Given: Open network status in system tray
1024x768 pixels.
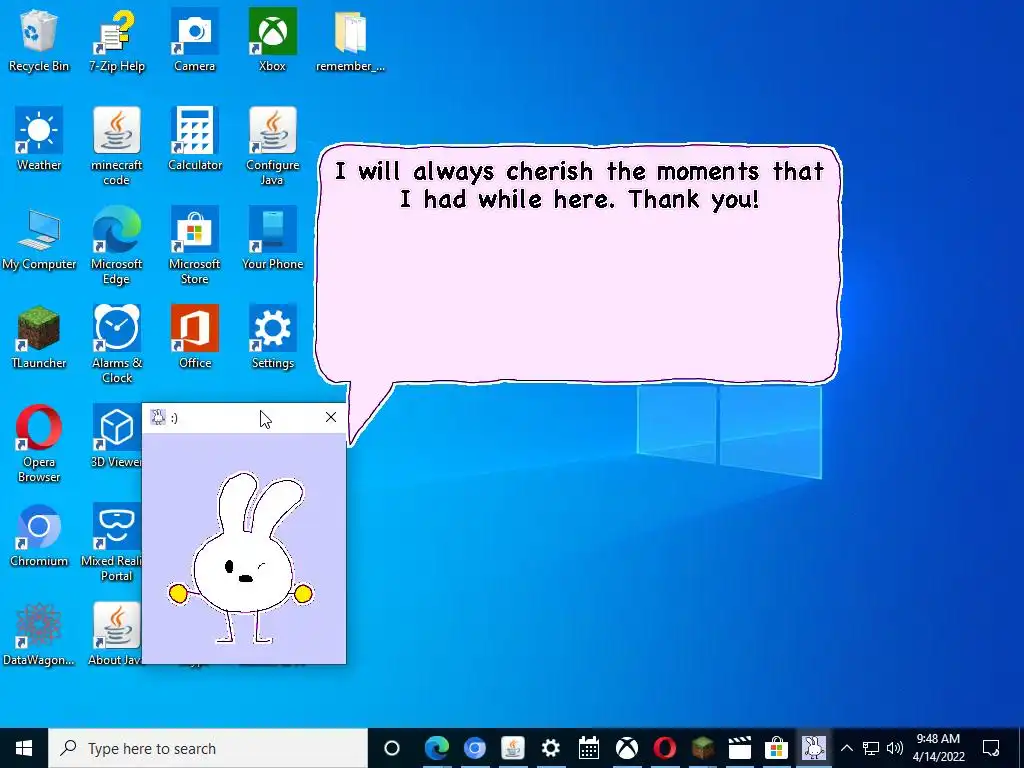Looking at the screenshot, I should pos(871,748).
